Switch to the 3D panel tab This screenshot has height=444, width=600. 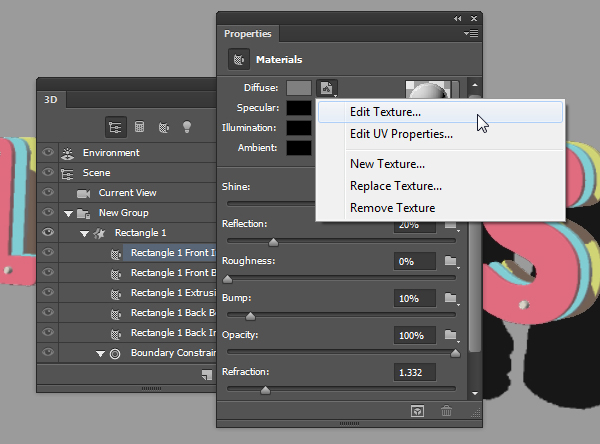[51, 100]
